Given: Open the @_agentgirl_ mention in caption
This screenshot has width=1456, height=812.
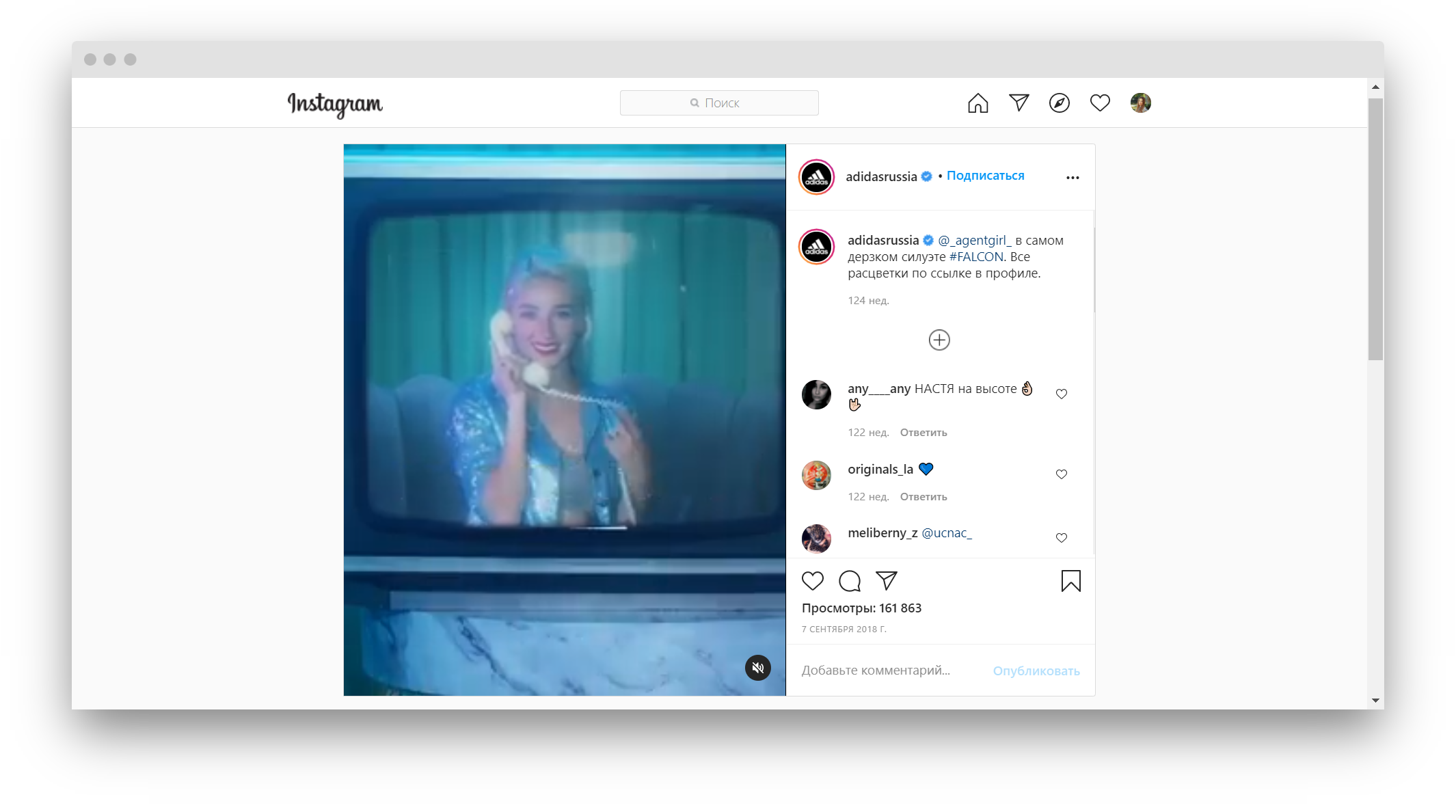Looking at the screenshot, I should (x=974, y=240).
